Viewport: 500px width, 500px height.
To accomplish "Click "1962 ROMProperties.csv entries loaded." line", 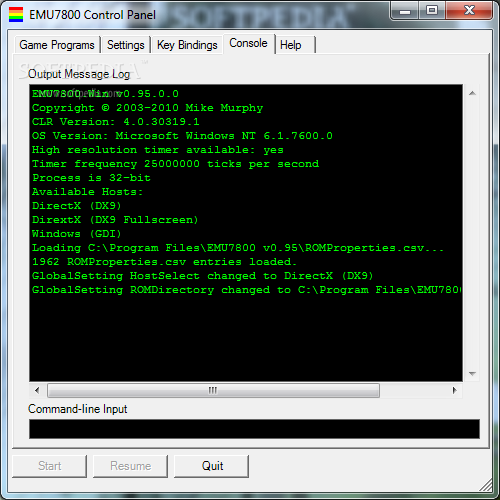I will 164,262.
